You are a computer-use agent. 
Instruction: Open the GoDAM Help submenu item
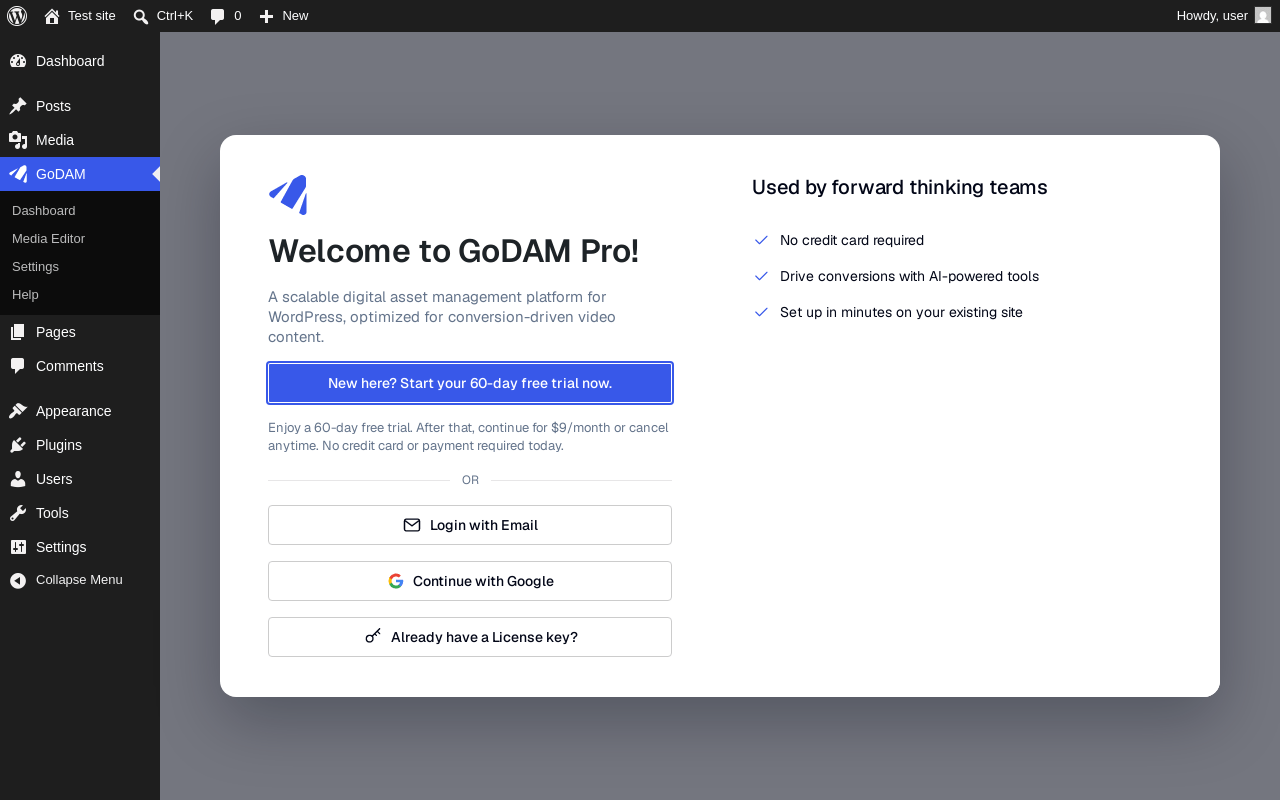(80, 295)
